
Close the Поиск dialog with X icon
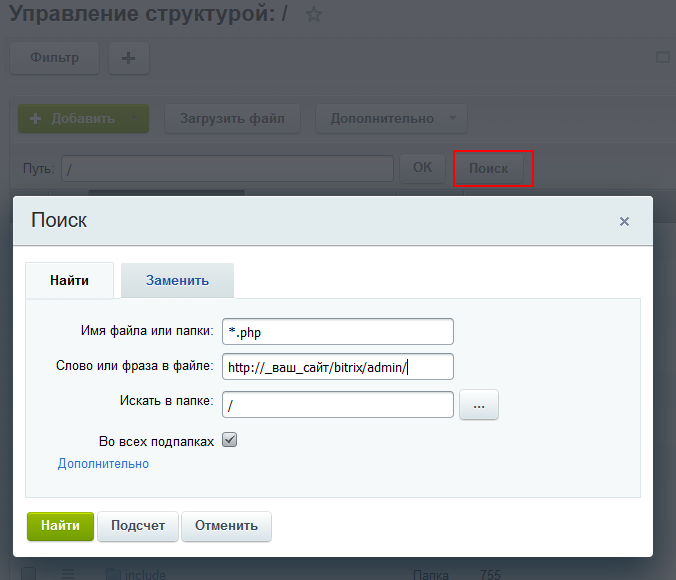point(624,222)
